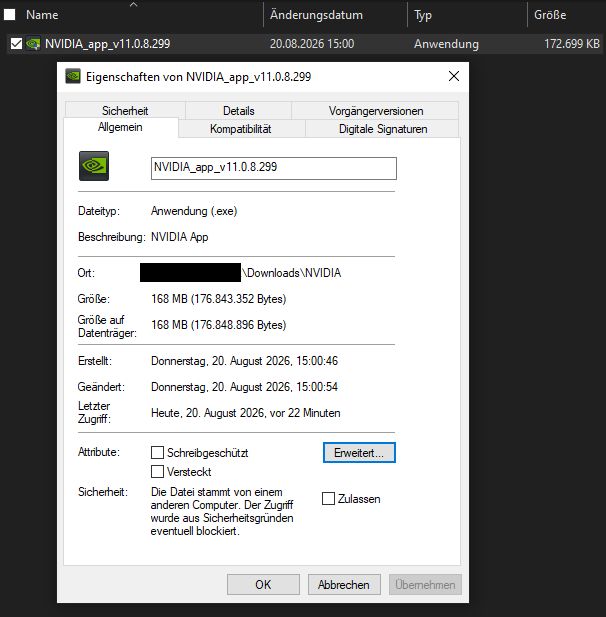This screenshot has width=606, height=617.
Task: Click the NVIDIA file icon in the Explorer list row
Action: [33, 44]
